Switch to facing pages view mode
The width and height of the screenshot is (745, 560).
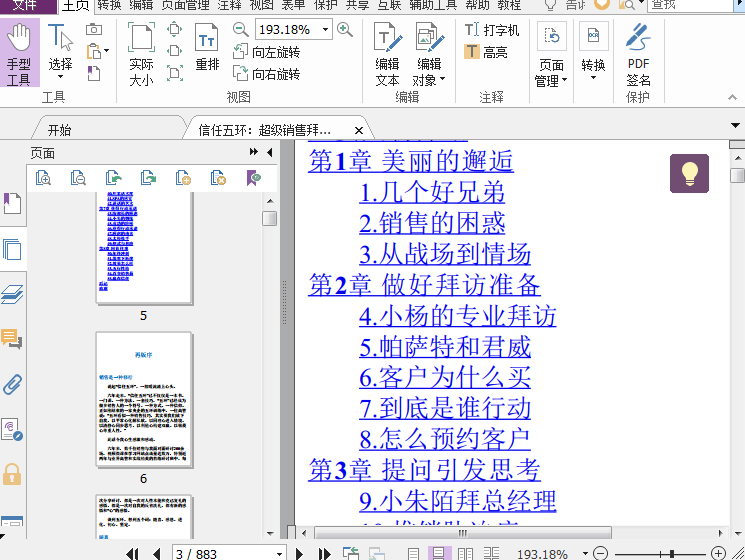465,553
